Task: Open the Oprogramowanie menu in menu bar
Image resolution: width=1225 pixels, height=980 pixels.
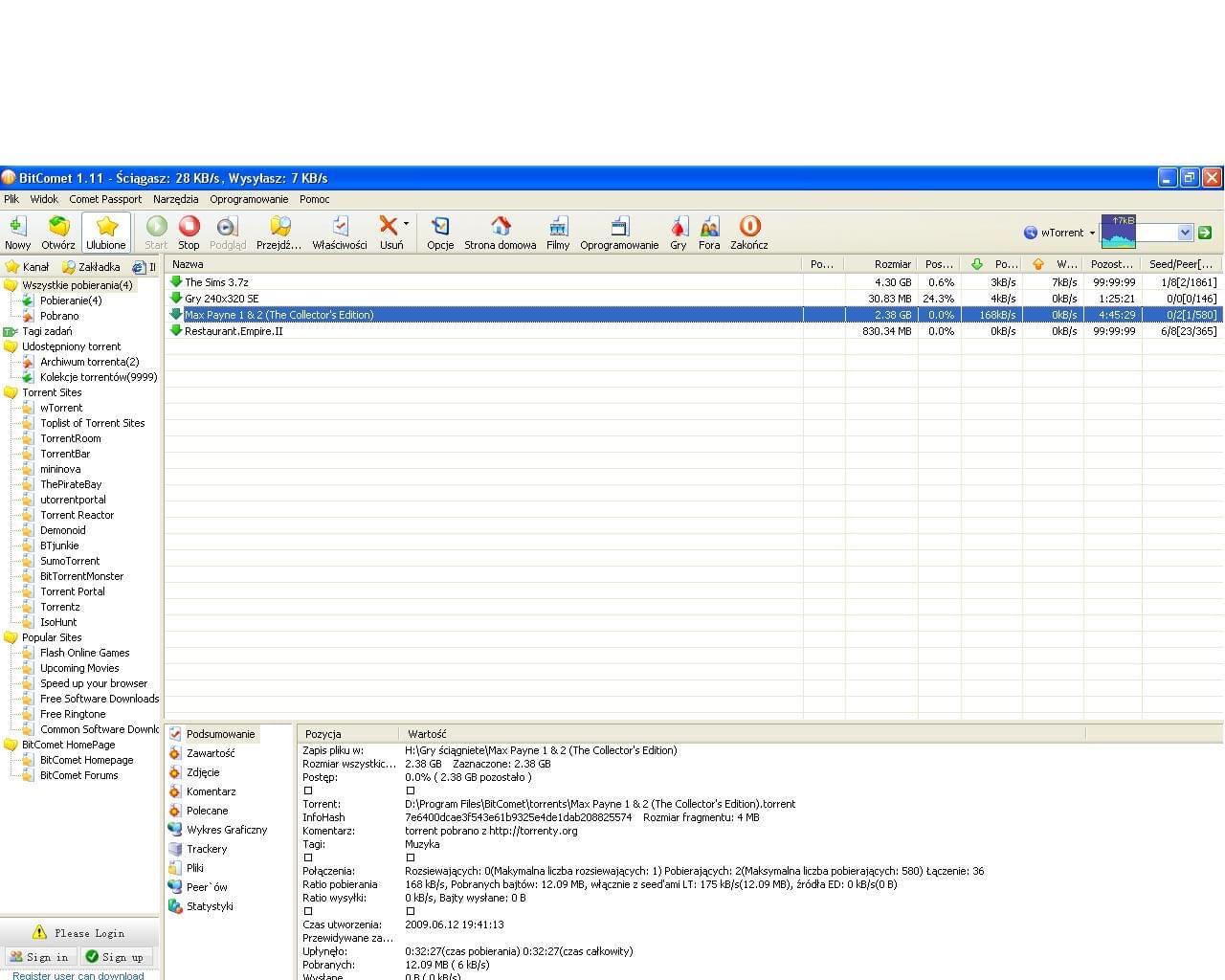Action: (249, 199)
